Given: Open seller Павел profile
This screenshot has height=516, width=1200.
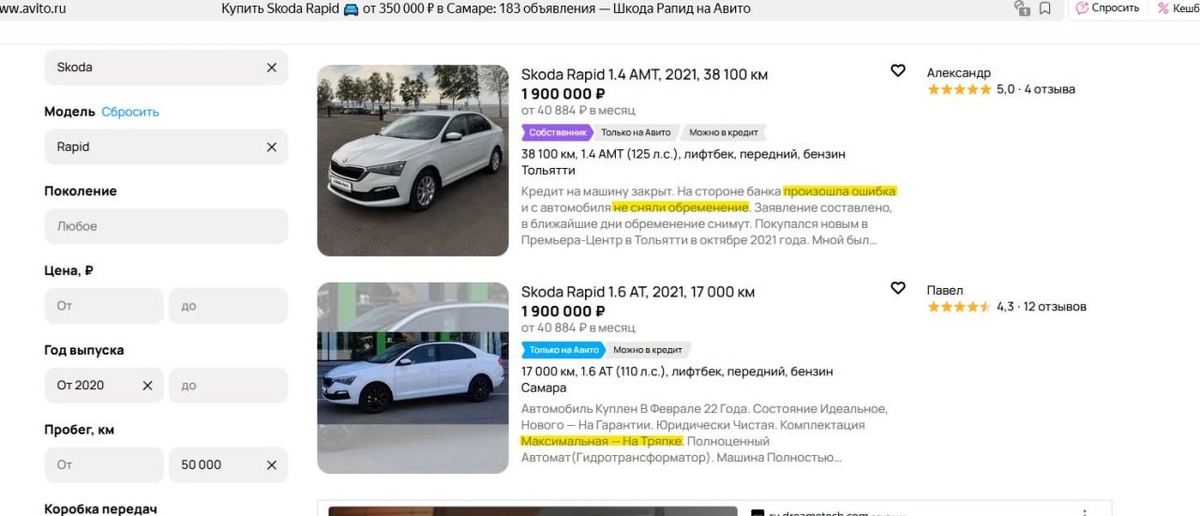Looking at the screenshot, I should click(x=944, y=290).
